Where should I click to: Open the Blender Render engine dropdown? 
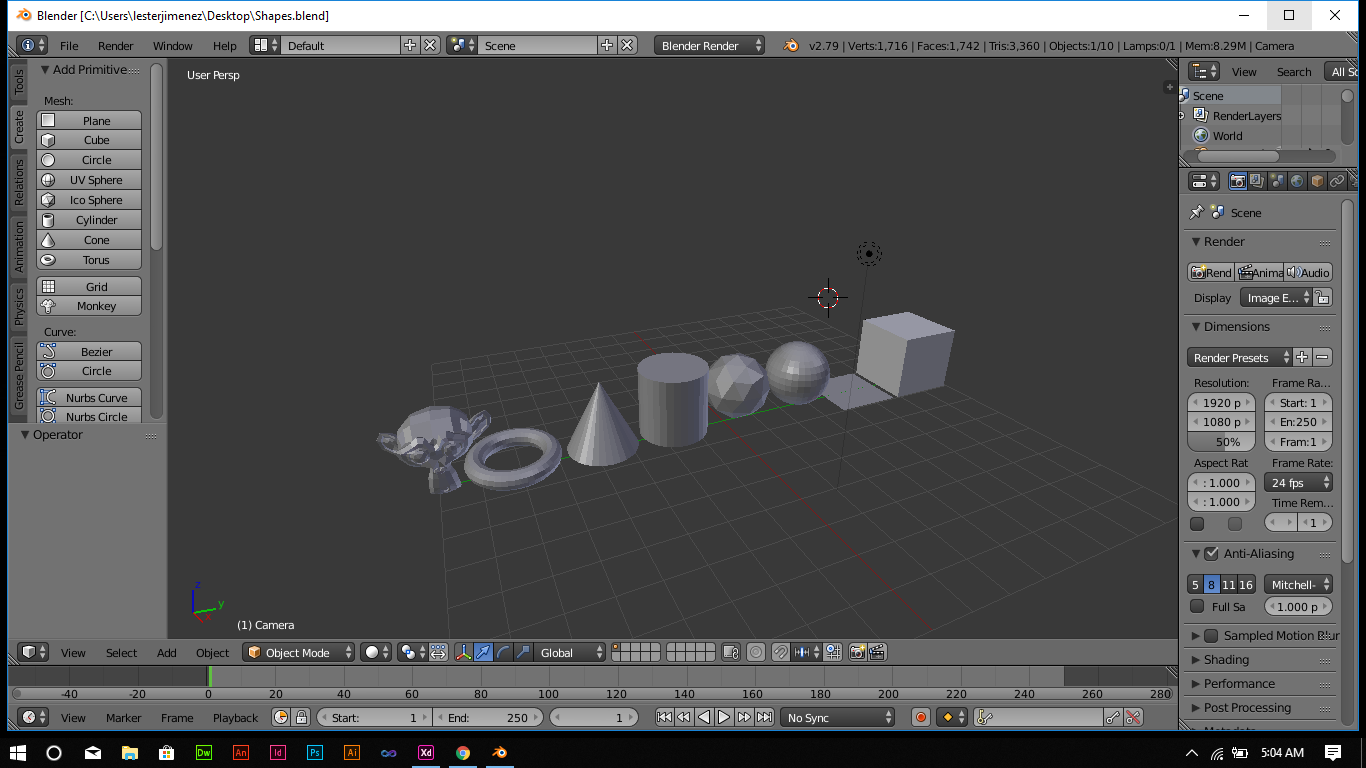[x=709, y=45]
